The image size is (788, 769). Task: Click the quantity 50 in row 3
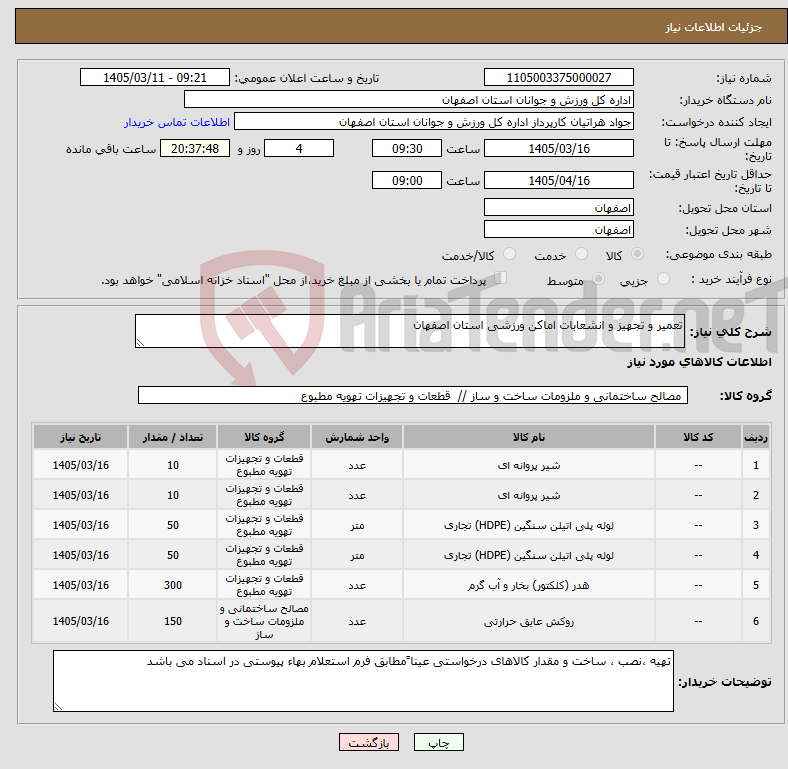(172, 525)
